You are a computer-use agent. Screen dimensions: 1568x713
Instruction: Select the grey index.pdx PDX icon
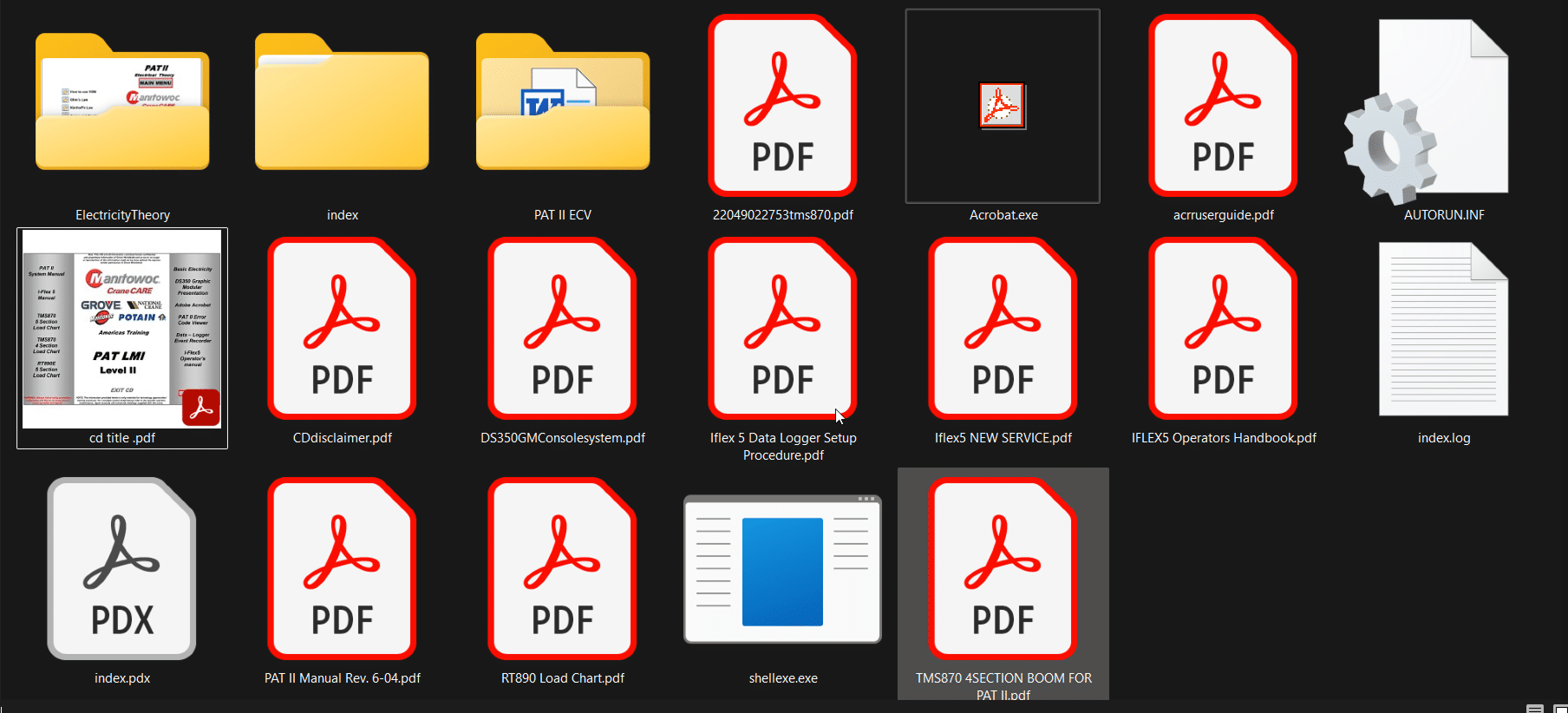(122, 569)
